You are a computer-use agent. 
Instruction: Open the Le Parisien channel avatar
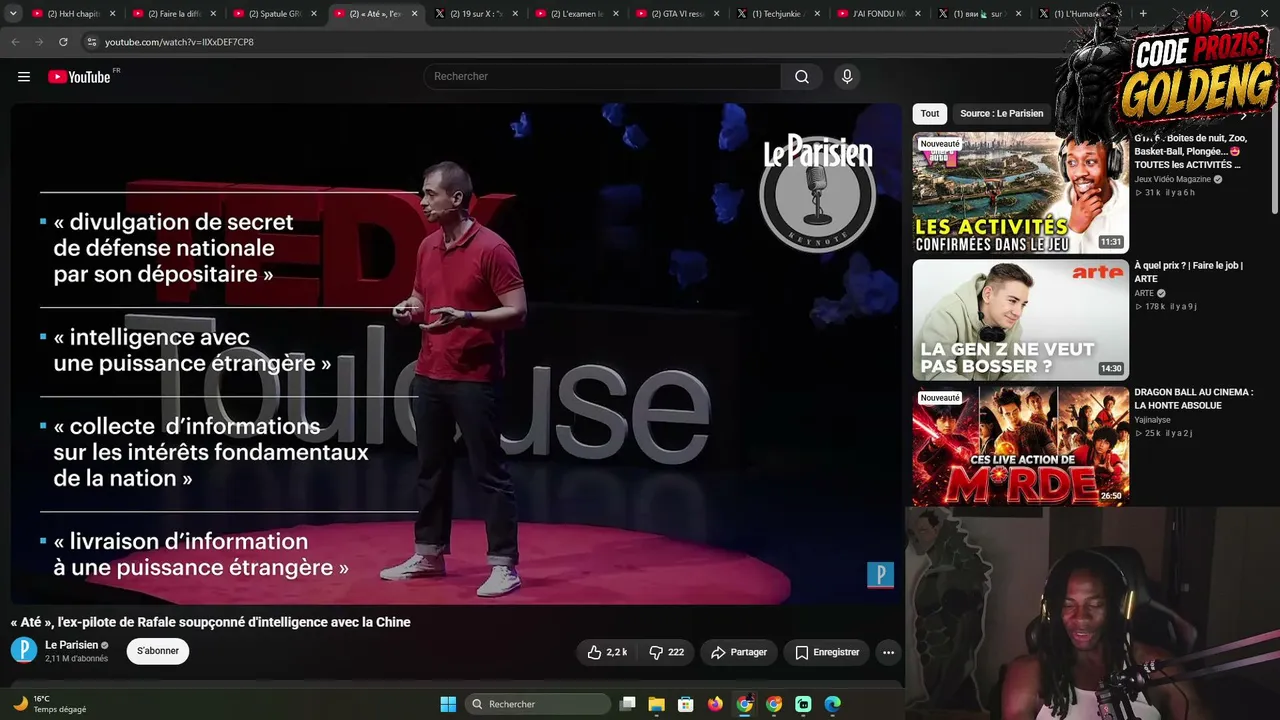click(24, 651)
